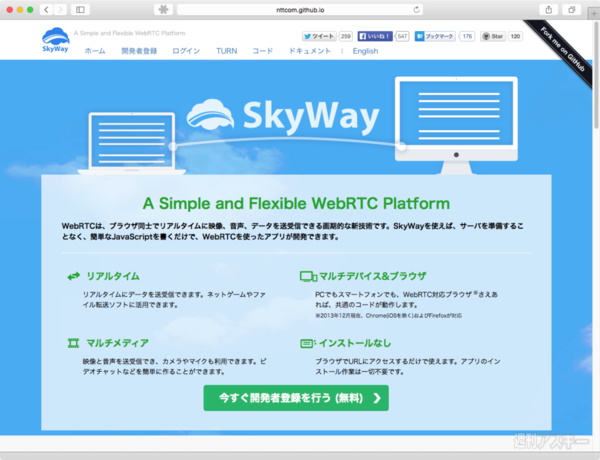The width and height of the screenshot is (600, 460).
Task: Show all tabs overview button
Action: click(572, 10)
